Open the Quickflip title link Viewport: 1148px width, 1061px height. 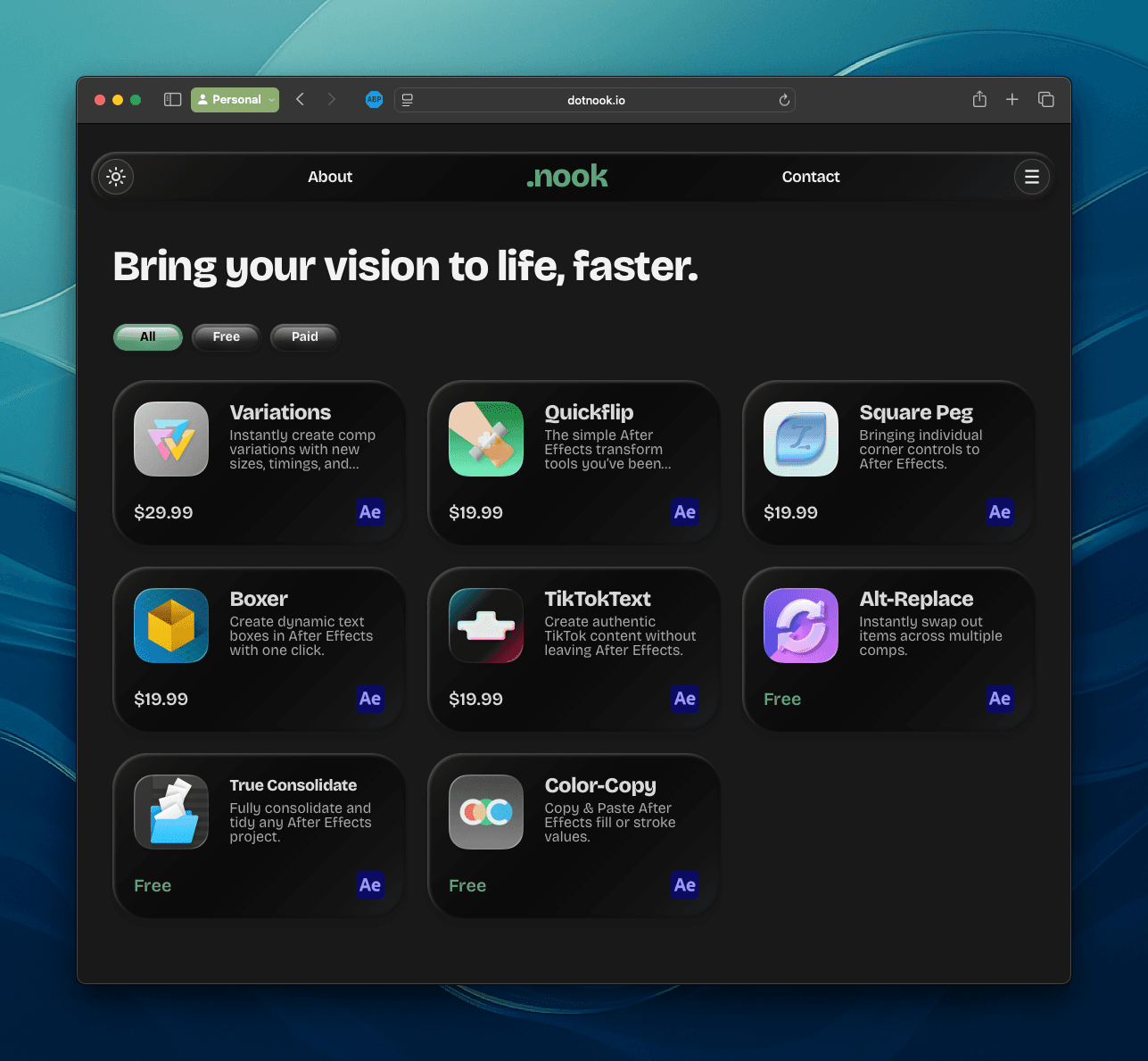[589, 412]
